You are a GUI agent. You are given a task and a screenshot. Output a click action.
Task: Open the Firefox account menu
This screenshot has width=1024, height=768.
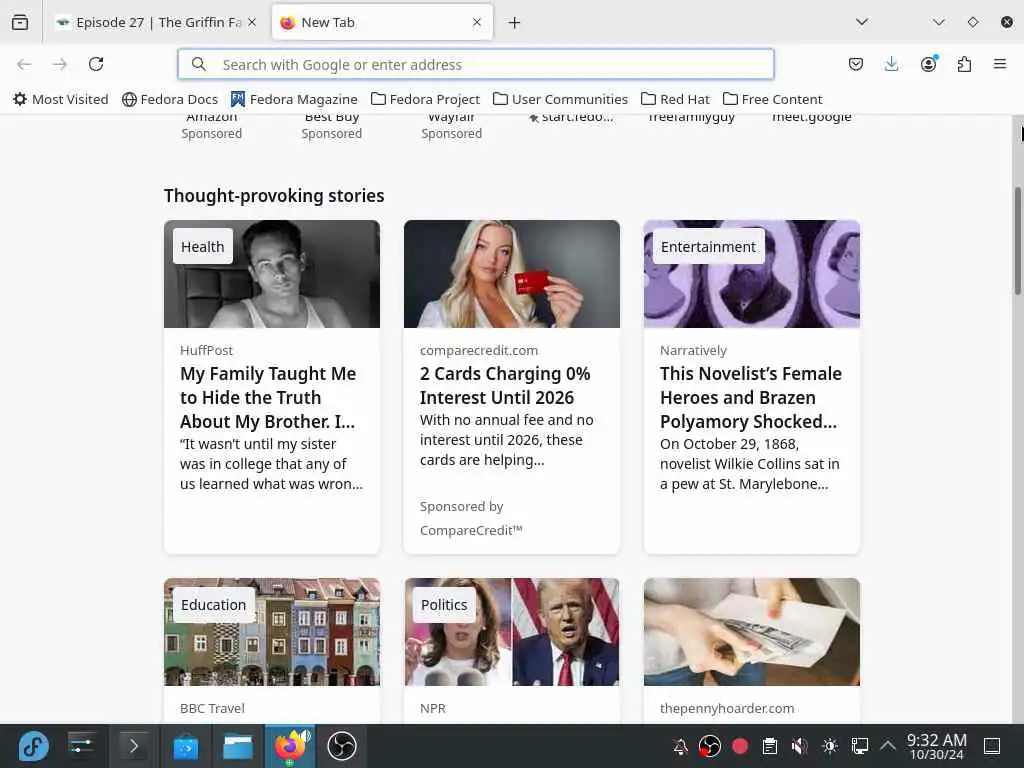click(928, 64)
